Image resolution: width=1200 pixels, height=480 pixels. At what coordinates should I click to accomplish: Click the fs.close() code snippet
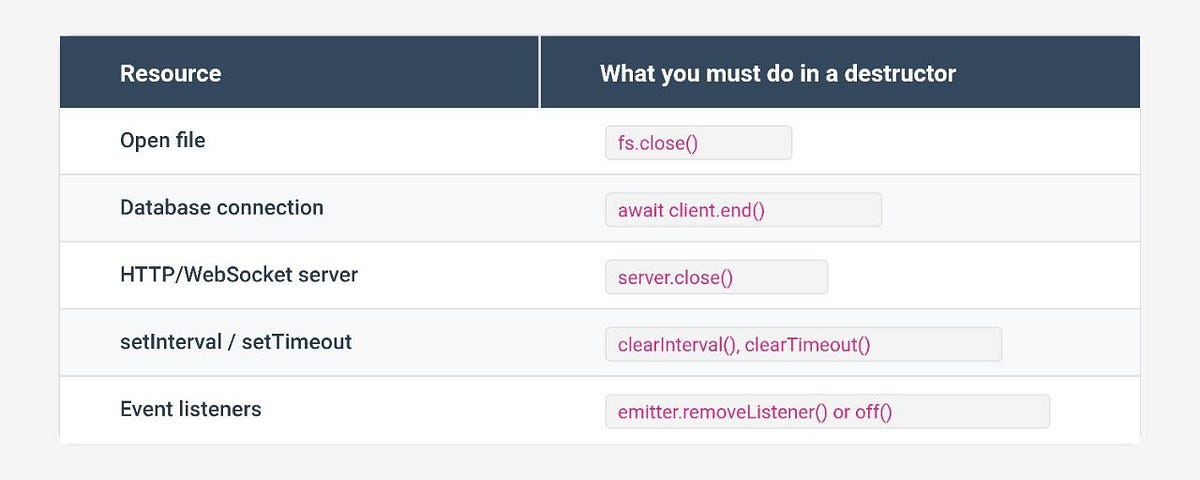pyautogui.click(x=699, y=143)
